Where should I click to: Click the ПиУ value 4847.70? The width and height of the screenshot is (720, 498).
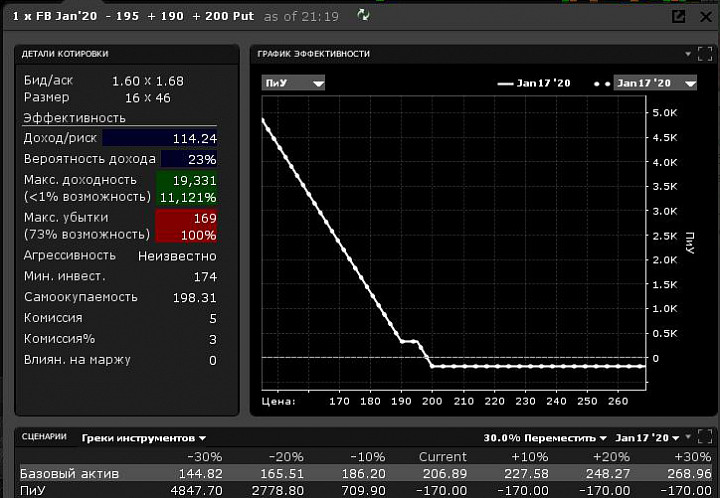(197, 491)
